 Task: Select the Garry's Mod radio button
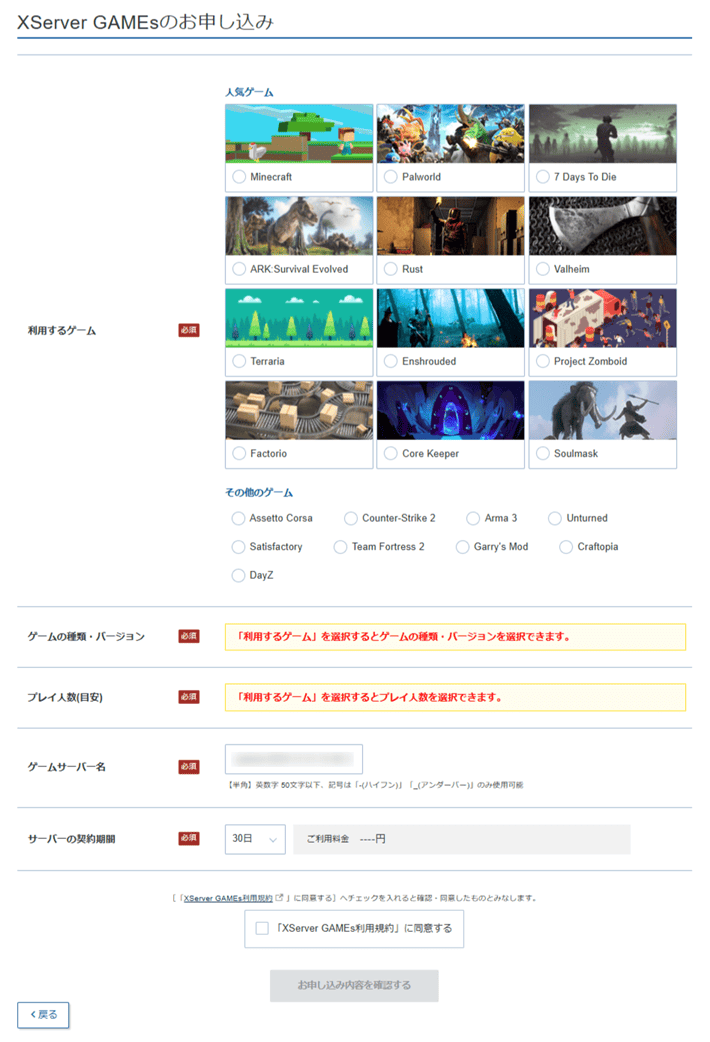(x=462, y=547)
